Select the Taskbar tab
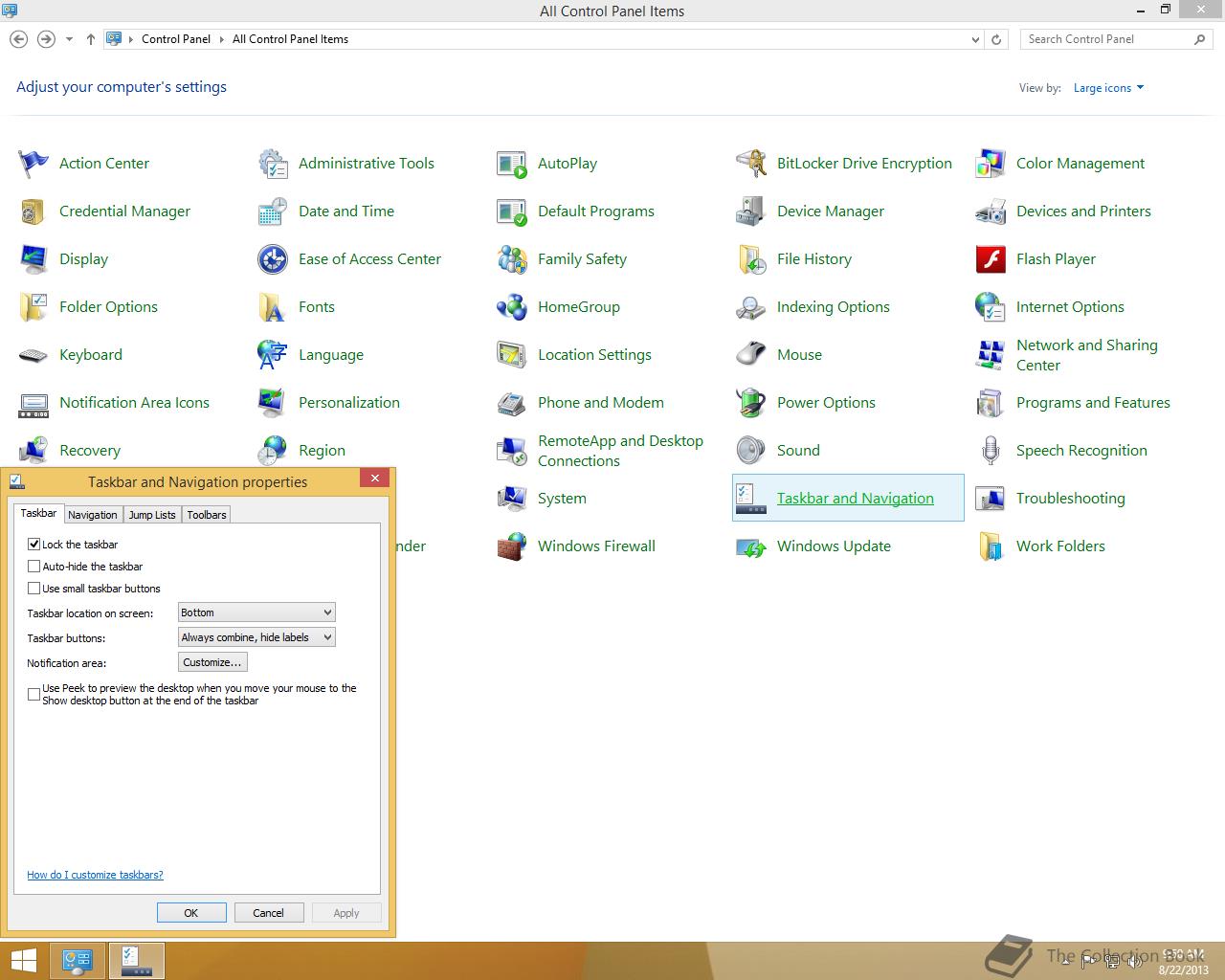The width and height of the screenshot is (1225, 980). pos(39,514)
